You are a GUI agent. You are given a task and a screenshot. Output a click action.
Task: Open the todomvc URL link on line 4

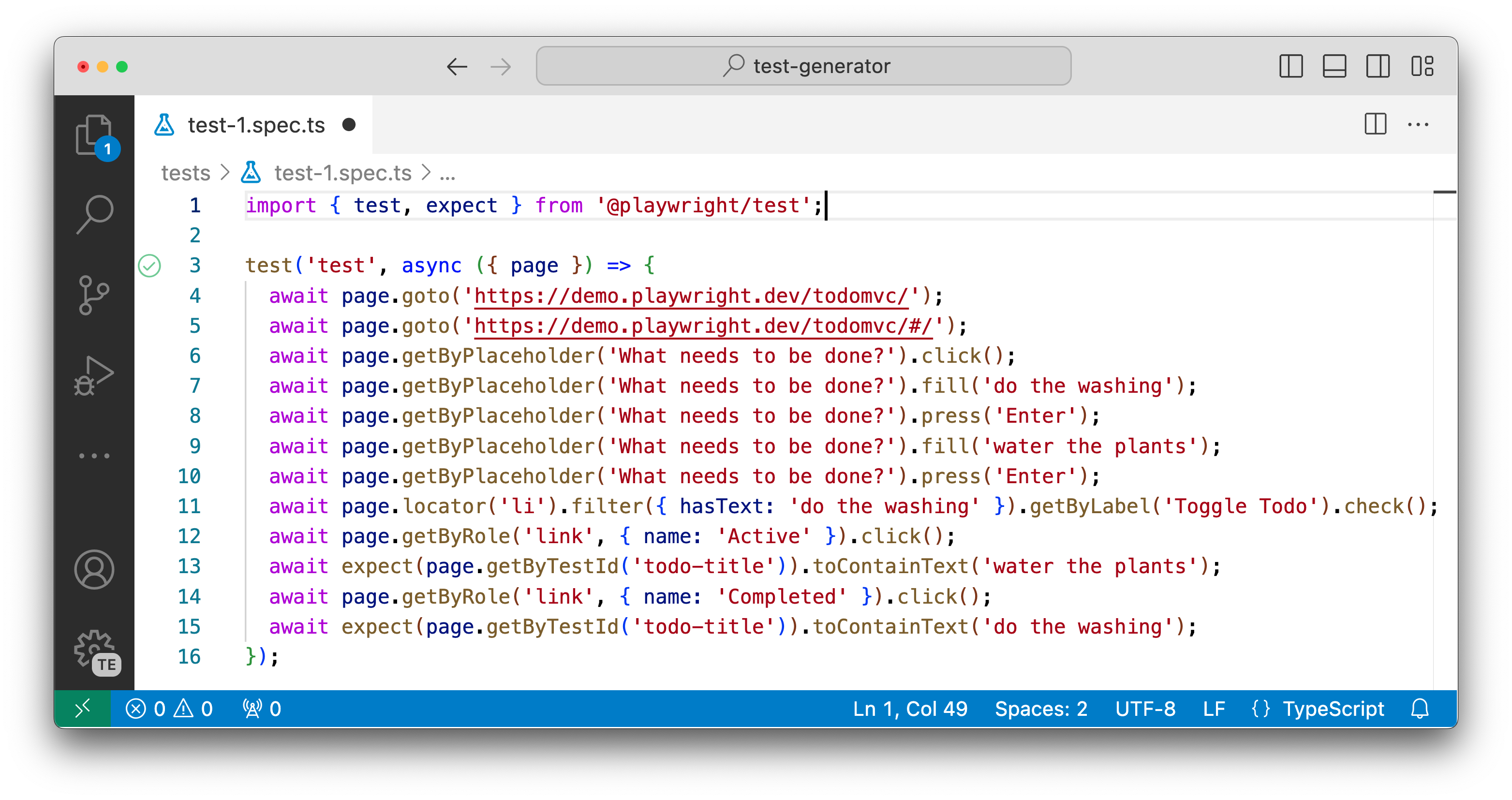[x=691, y=296]
